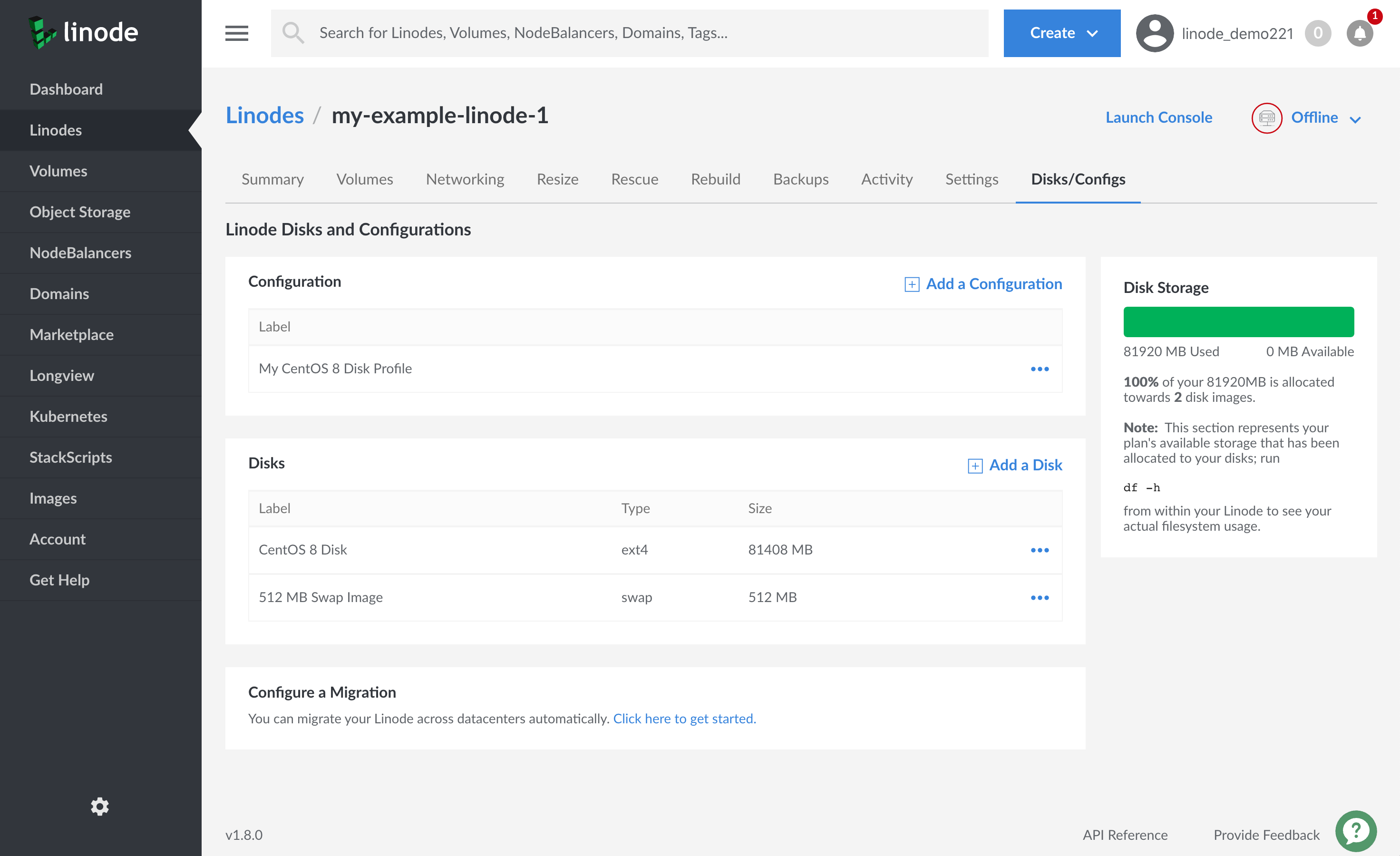The height and width of the screenshot is (856, 1400).
Task: Click the settings gear in sidebar
Action: [99, 806]
